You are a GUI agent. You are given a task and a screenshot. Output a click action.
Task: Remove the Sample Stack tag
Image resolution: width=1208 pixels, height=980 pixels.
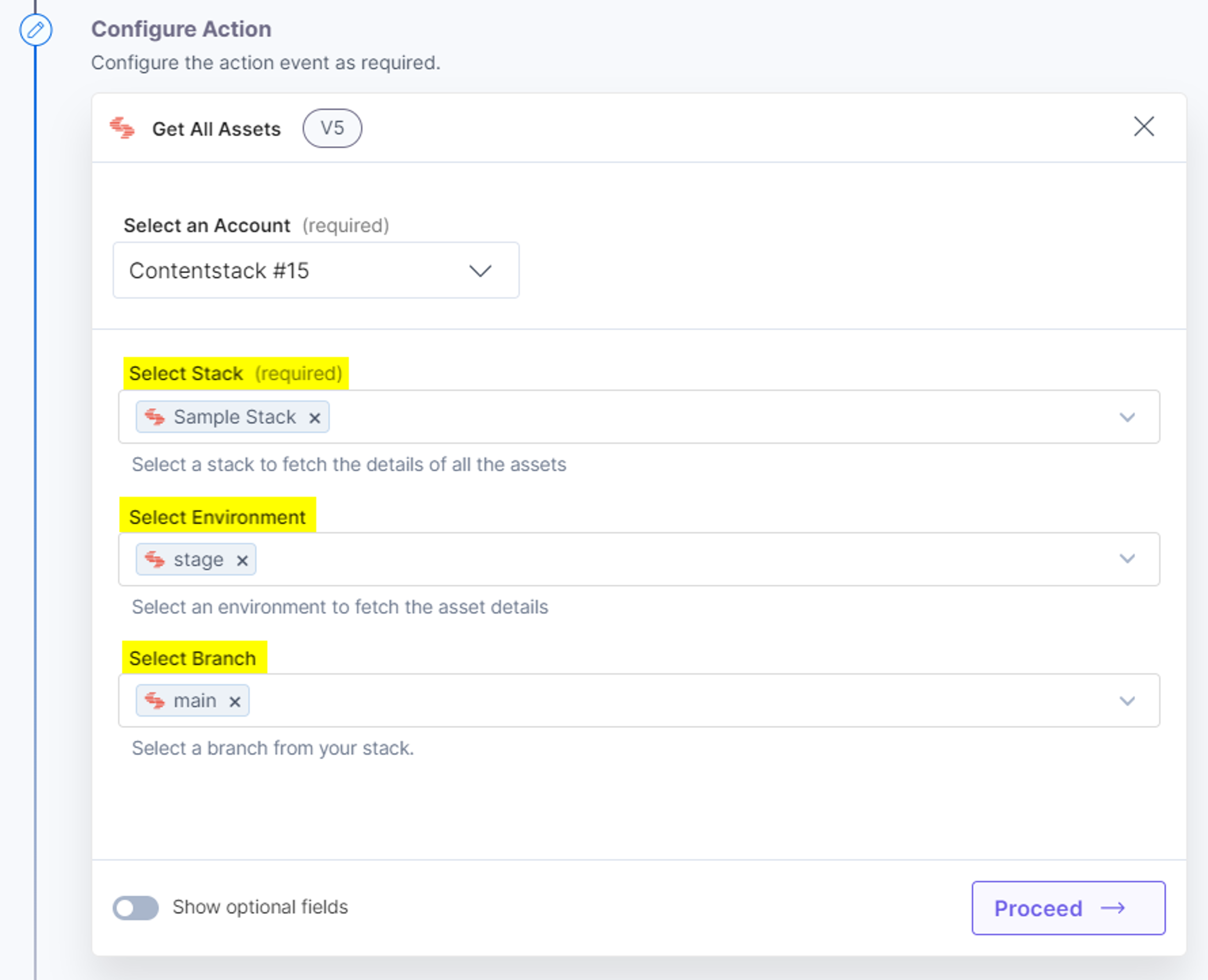click(314, 418)
